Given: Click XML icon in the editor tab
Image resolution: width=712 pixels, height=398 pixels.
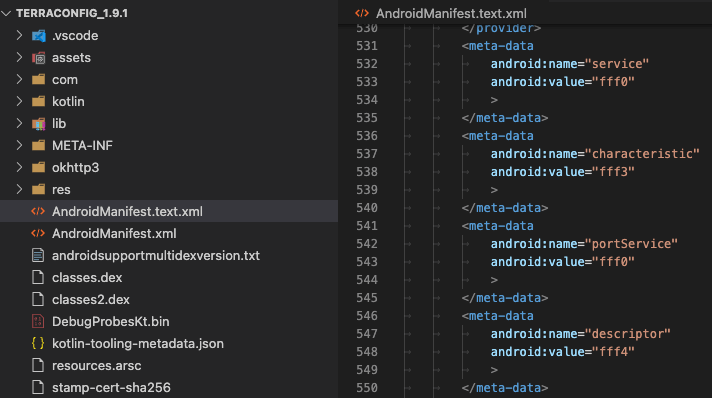Looking at the screenshot, I should [x=362, y=14].
